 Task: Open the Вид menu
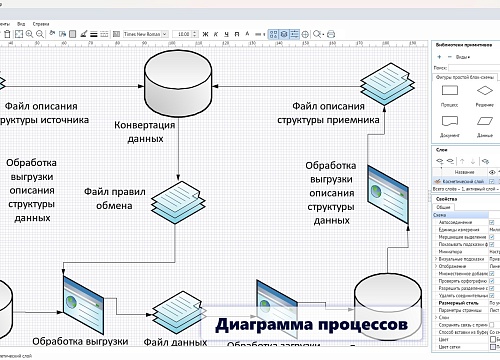pyautogui.click(x=21, y=24)
